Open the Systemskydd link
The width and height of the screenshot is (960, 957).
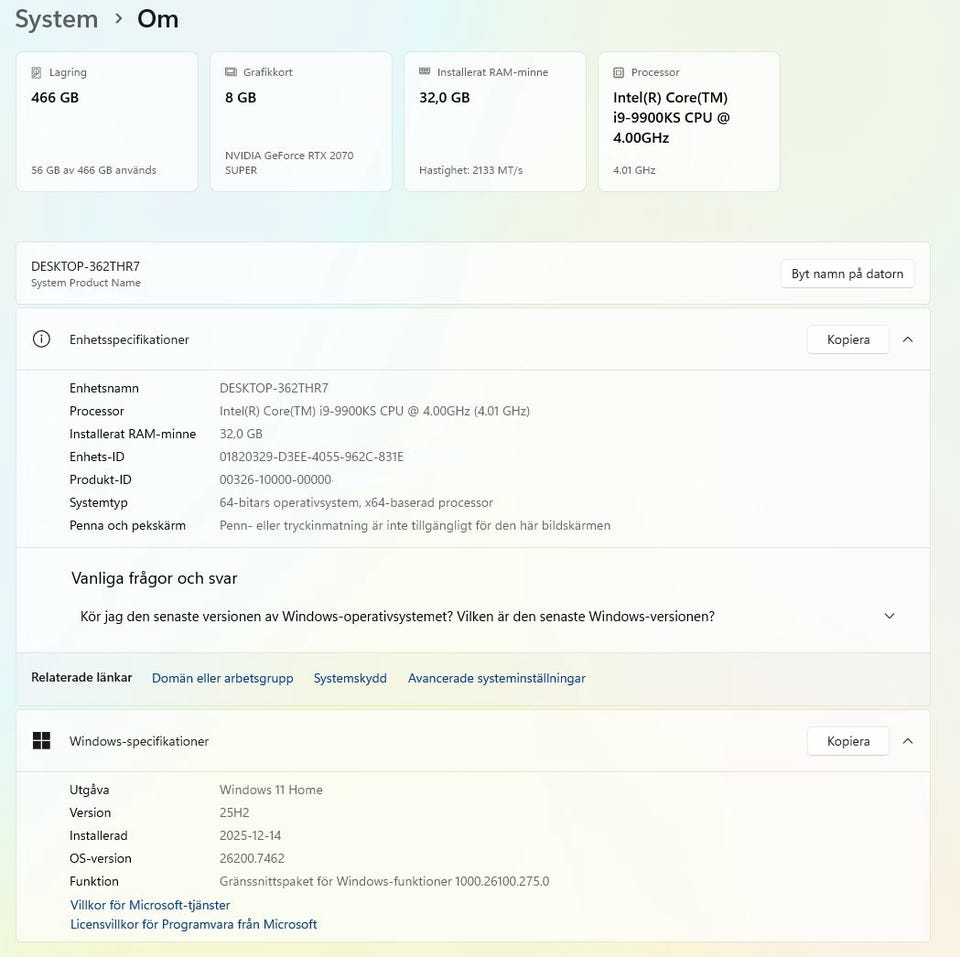[x=350, y=678]
